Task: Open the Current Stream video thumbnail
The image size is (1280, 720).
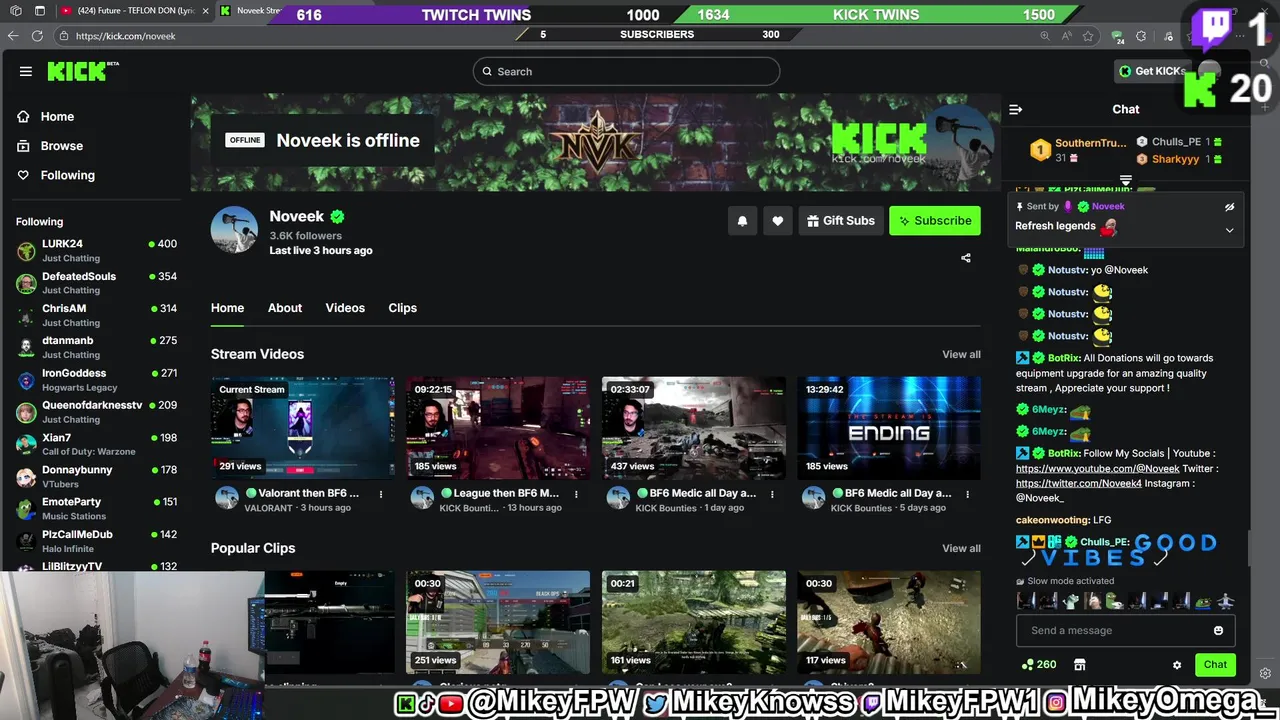Action: (x=303, y=428)
